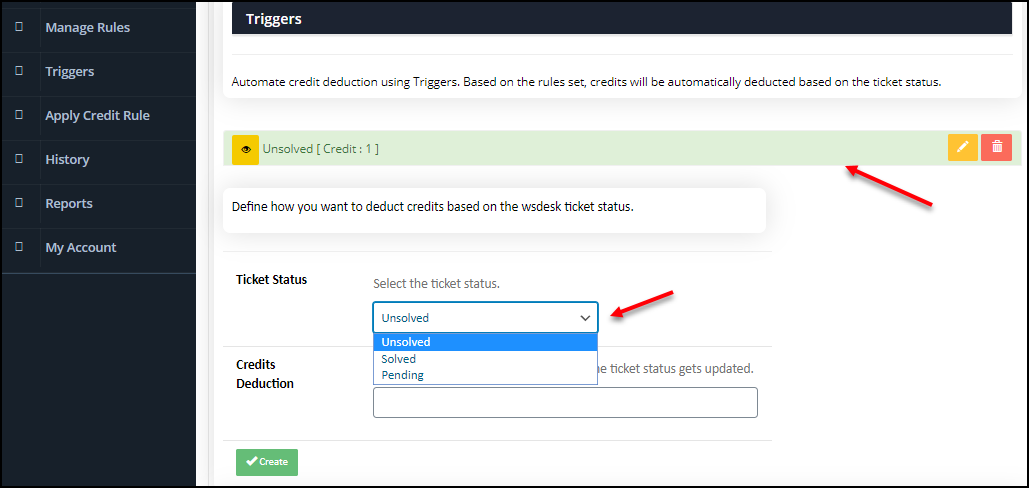Click the icon beside My Account
The image size is (1029, 488).
[19, 247]
